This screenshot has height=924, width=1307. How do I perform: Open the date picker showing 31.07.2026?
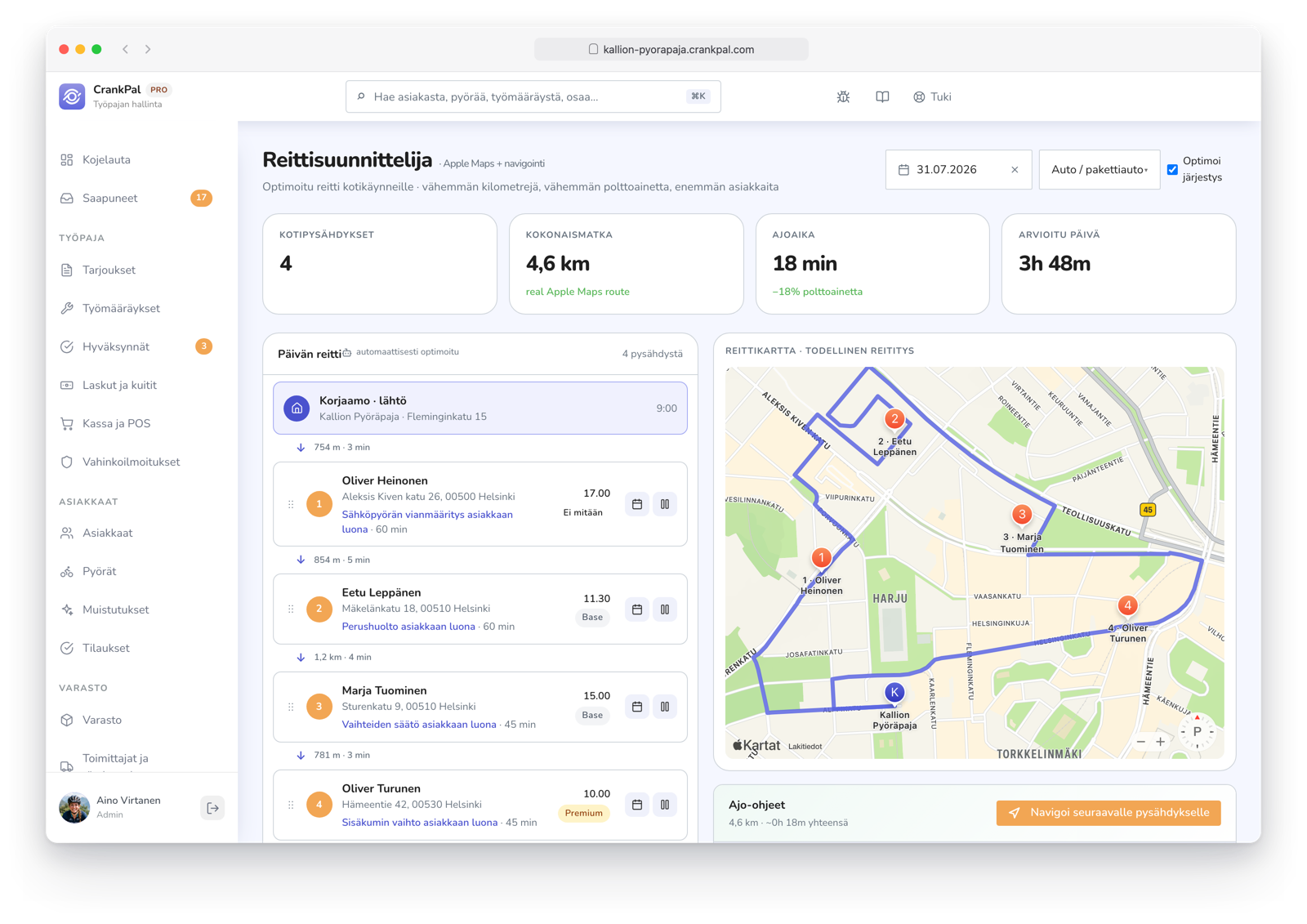pos(958,170)
